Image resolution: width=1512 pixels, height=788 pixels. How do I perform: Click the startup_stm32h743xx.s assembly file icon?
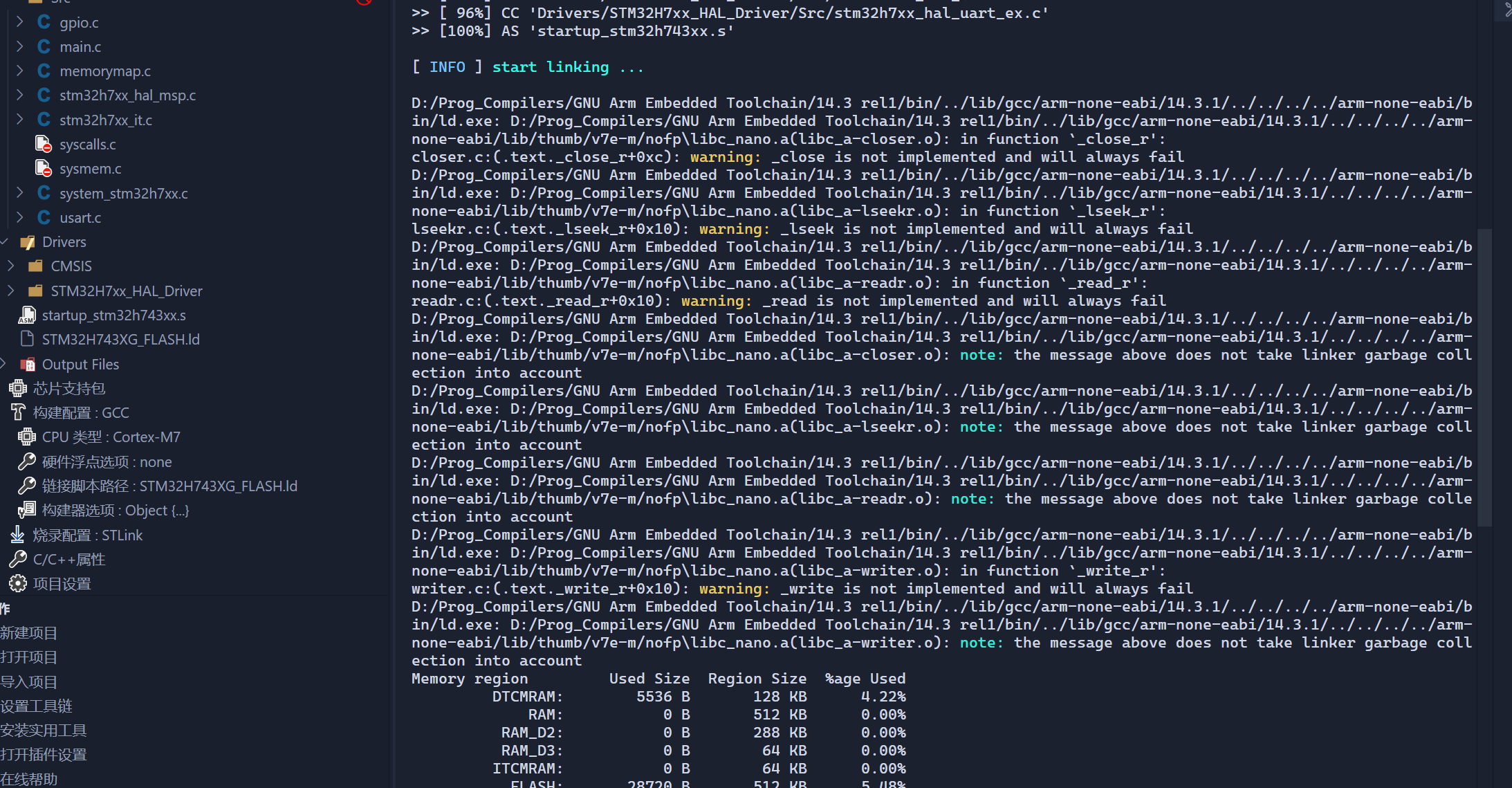click(27, 315)
